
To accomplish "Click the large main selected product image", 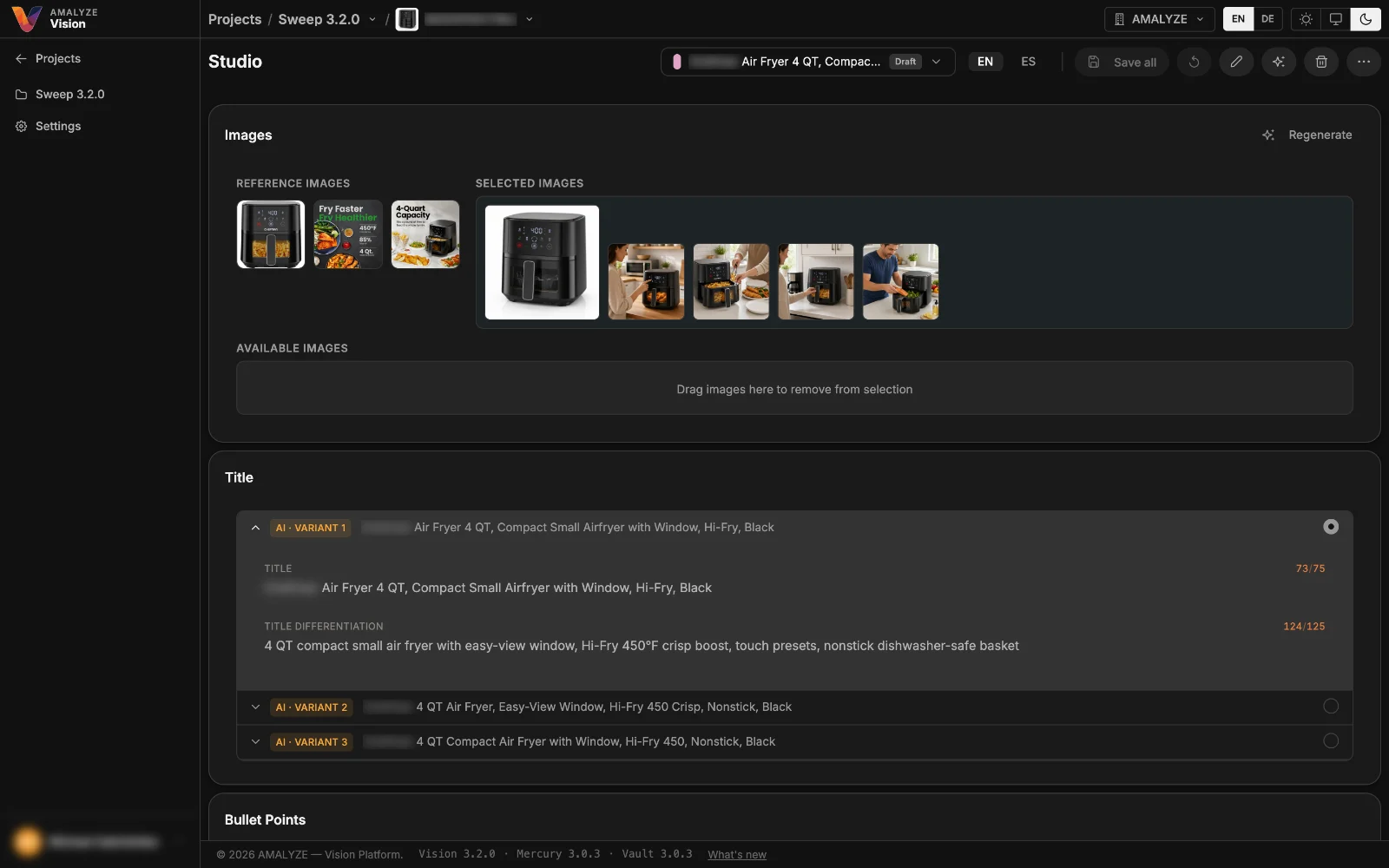I will pyautogui.click(x=542, y=262).
